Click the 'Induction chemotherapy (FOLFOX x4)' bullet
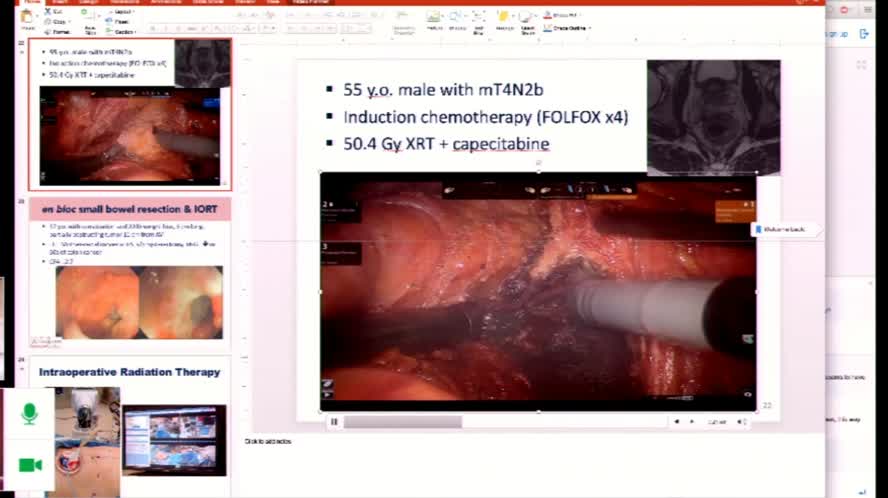The width and height of the screenshot is (888, 498). pos(485,117)
